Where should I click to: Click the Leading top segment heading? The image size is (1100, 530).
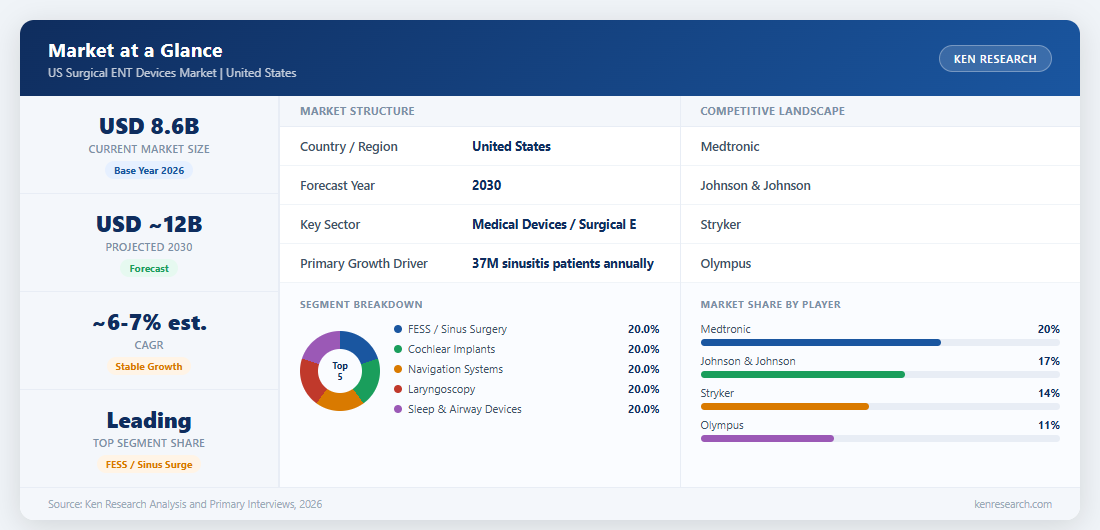149,420
